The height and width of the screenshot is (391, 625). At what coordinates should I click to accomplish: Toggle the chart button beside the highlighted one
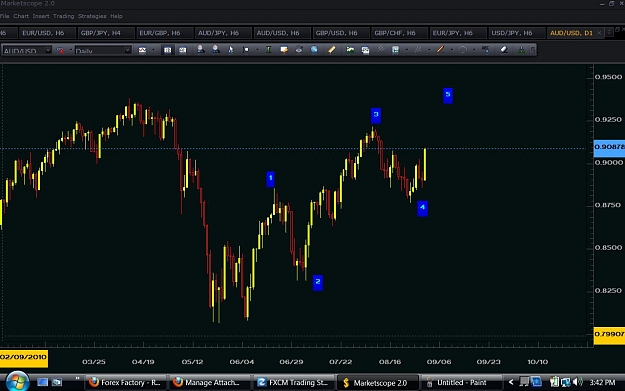(183, 50)
